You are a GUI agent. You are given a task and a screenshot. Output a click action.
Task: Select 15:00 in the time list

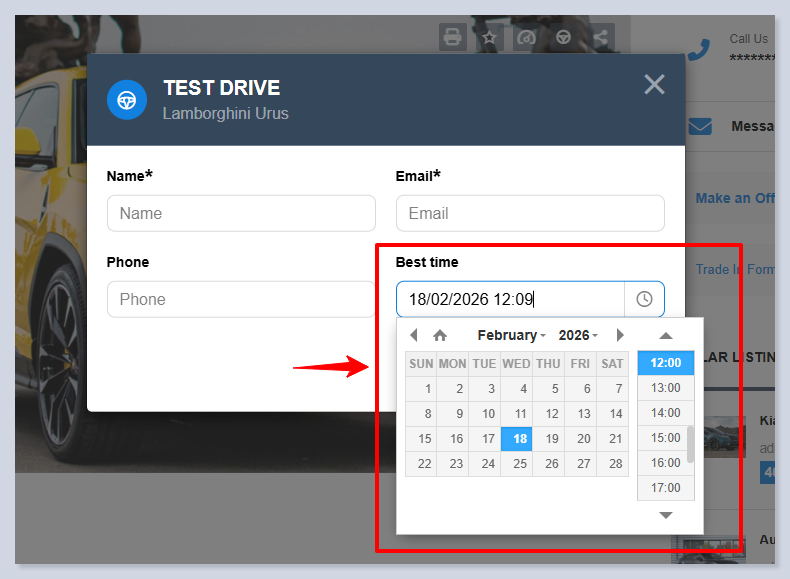tap(665, 438)
